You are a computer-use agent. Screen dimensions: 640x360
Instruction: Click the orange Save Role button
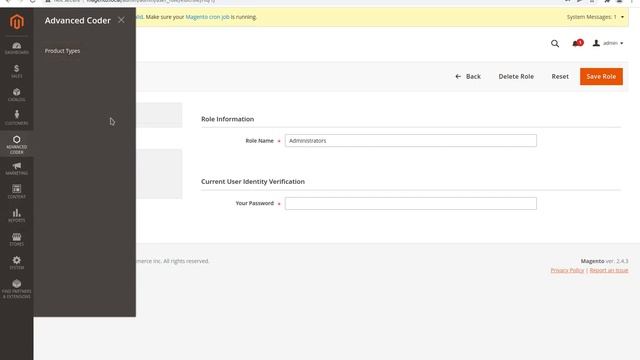(x=601, y=76)
